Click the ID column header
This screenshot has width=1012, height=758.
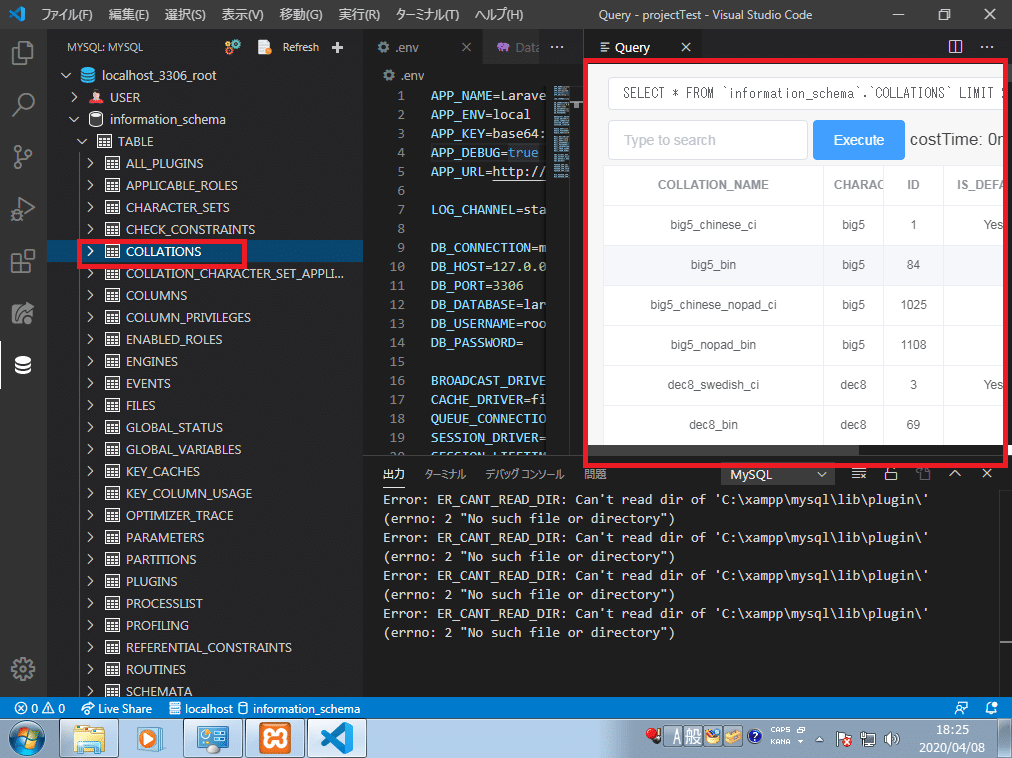(913, 185)
